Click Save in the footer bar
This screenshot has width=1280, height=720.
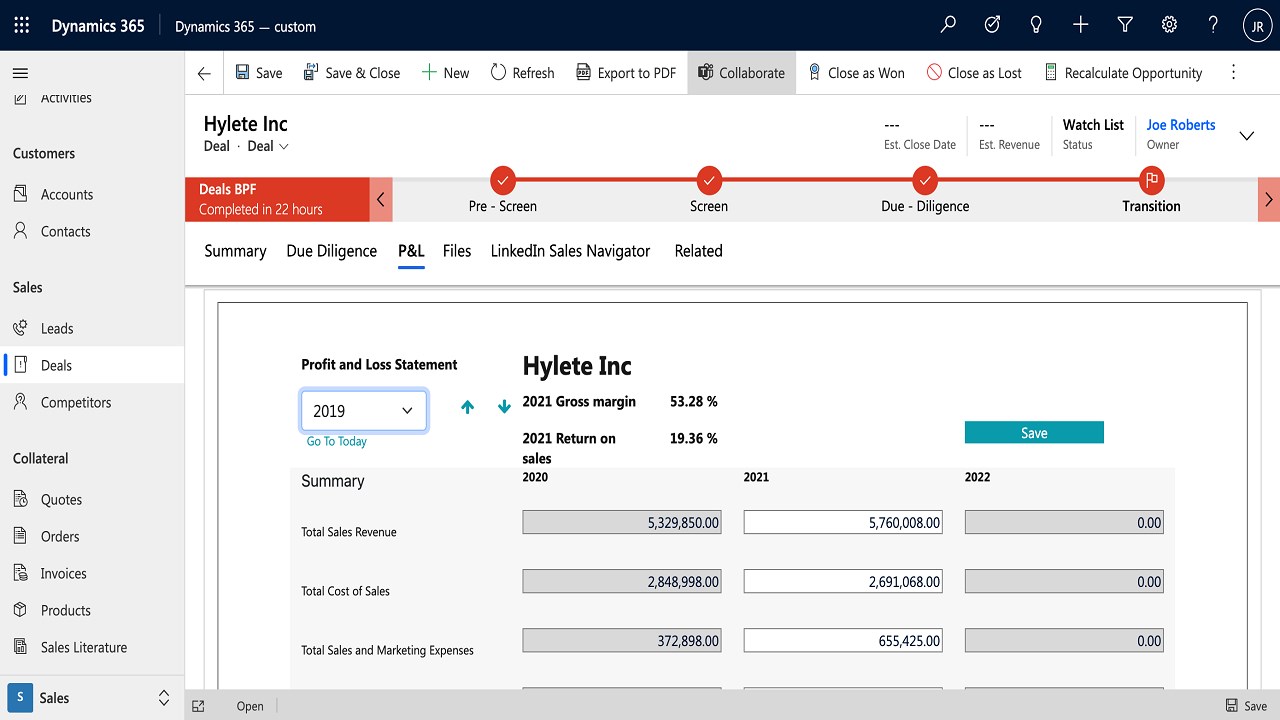click(1246, 706)
